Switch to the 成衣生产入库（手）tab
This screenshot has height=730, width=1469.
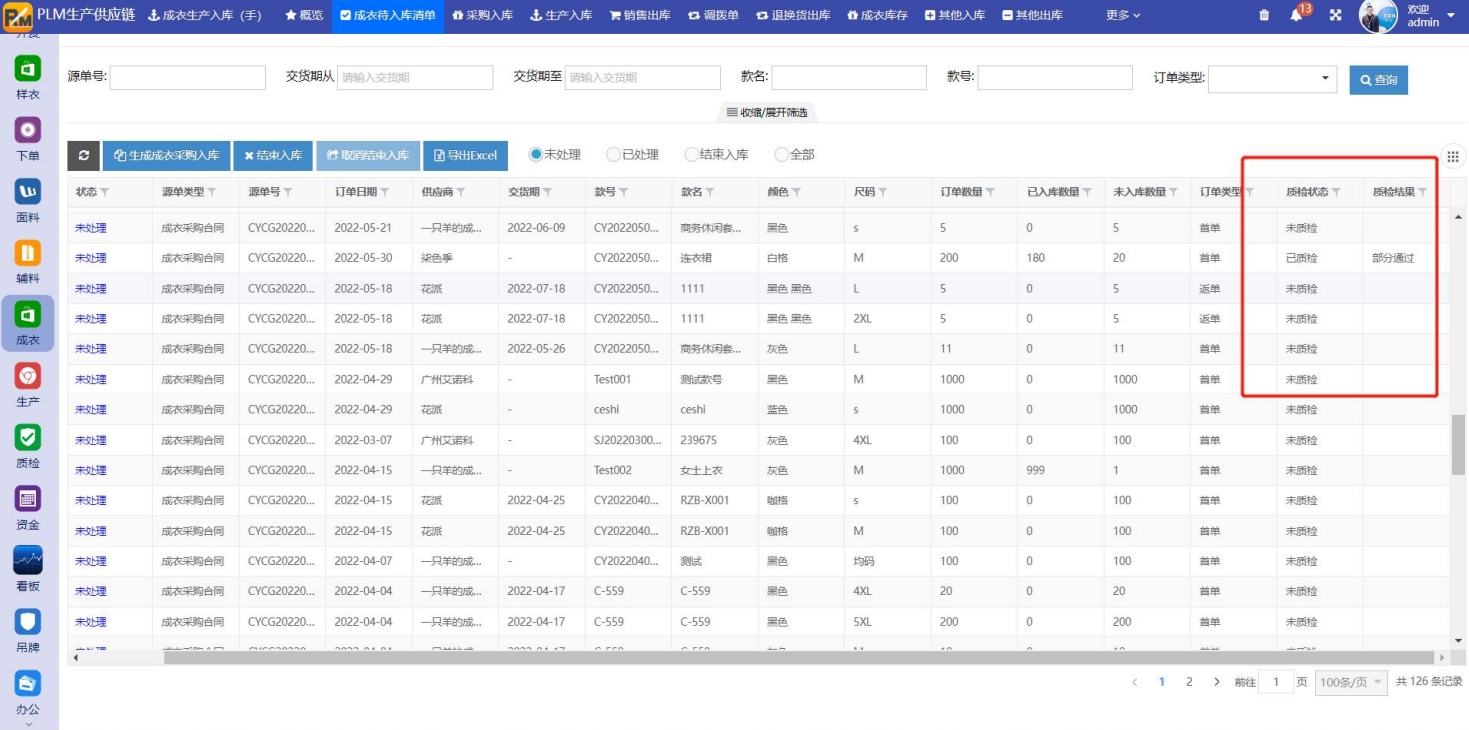(x=205, y=16)
